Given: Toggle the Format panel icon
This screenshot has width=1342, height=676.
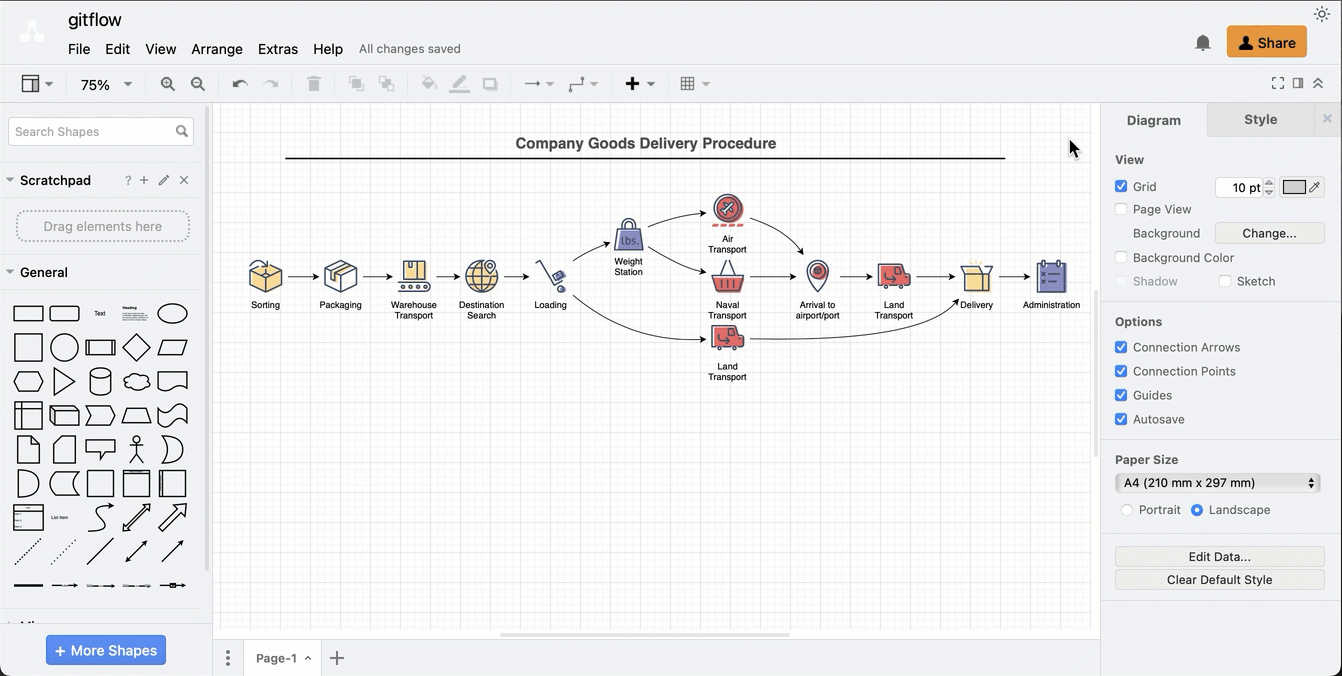Looking at the screenshot, I should click(1298, 83).
